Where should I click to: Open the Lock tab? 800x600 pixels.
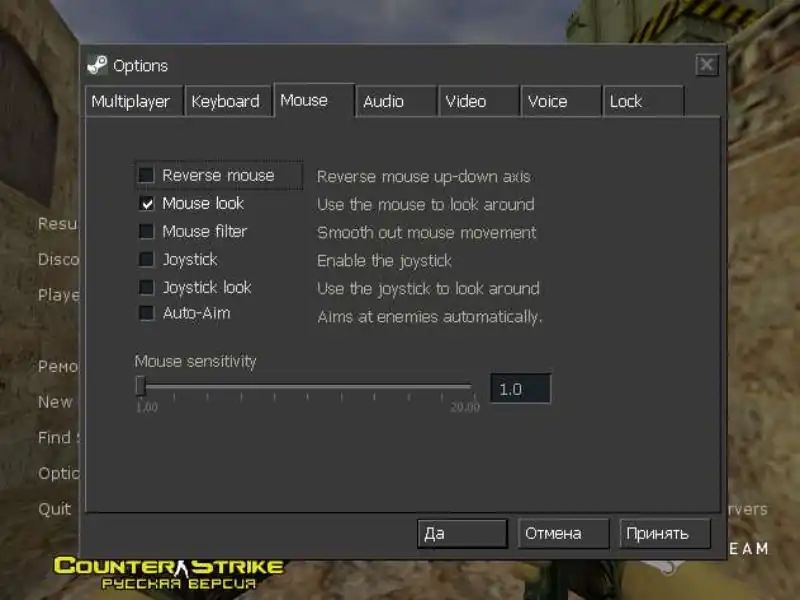643,101
